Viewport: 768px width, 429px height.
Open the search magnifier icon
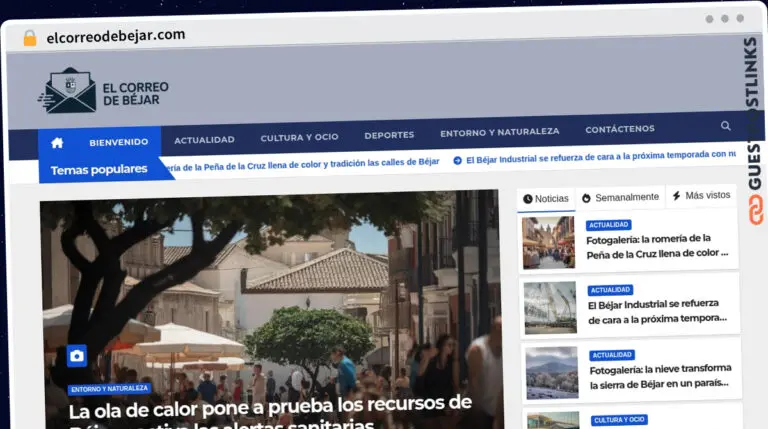tap(725, 126)
